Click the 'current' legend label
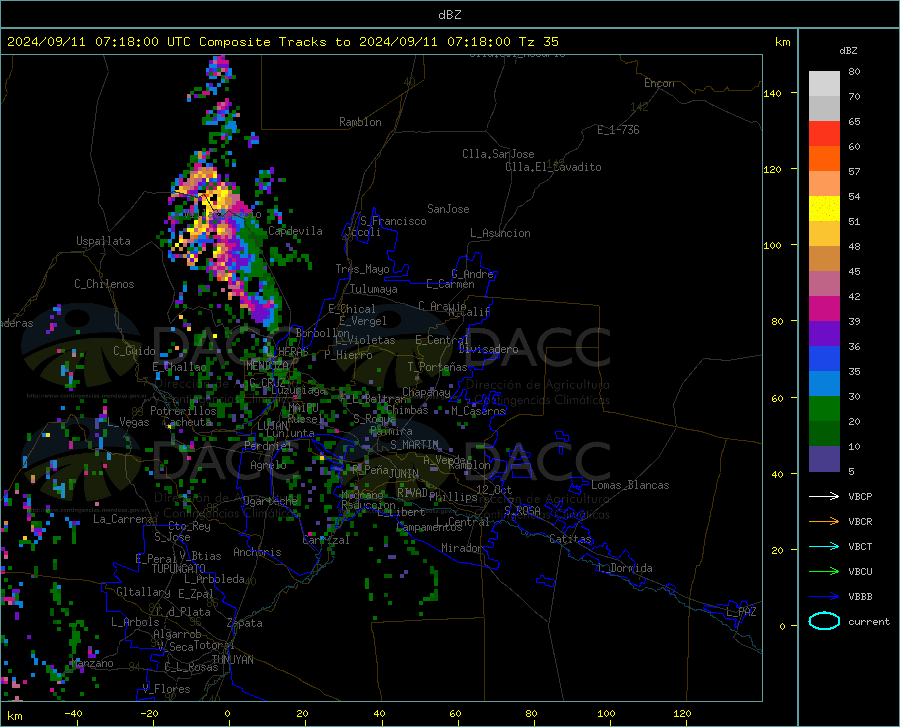The height and width of the screenshot is (727, 900). [868, 621]
